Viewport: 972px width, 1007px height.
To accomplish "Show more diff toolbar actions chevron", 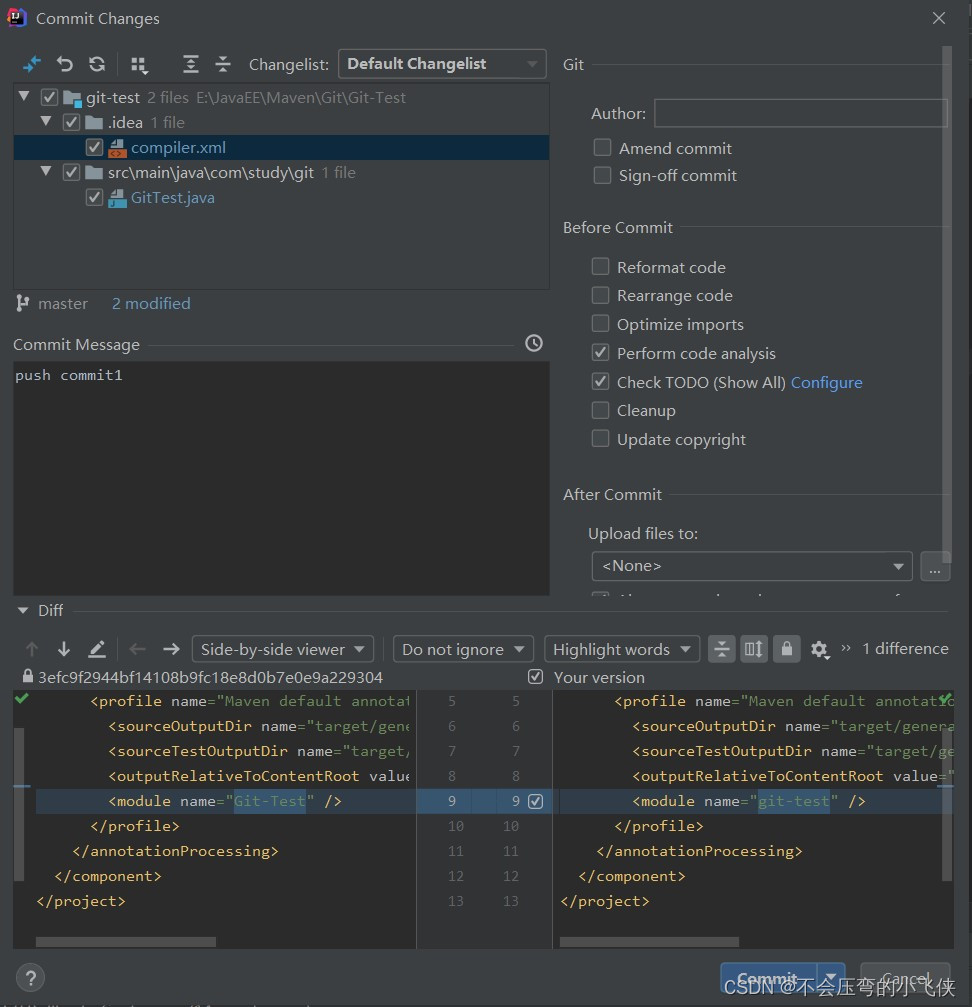I will (x=846, y=648).
